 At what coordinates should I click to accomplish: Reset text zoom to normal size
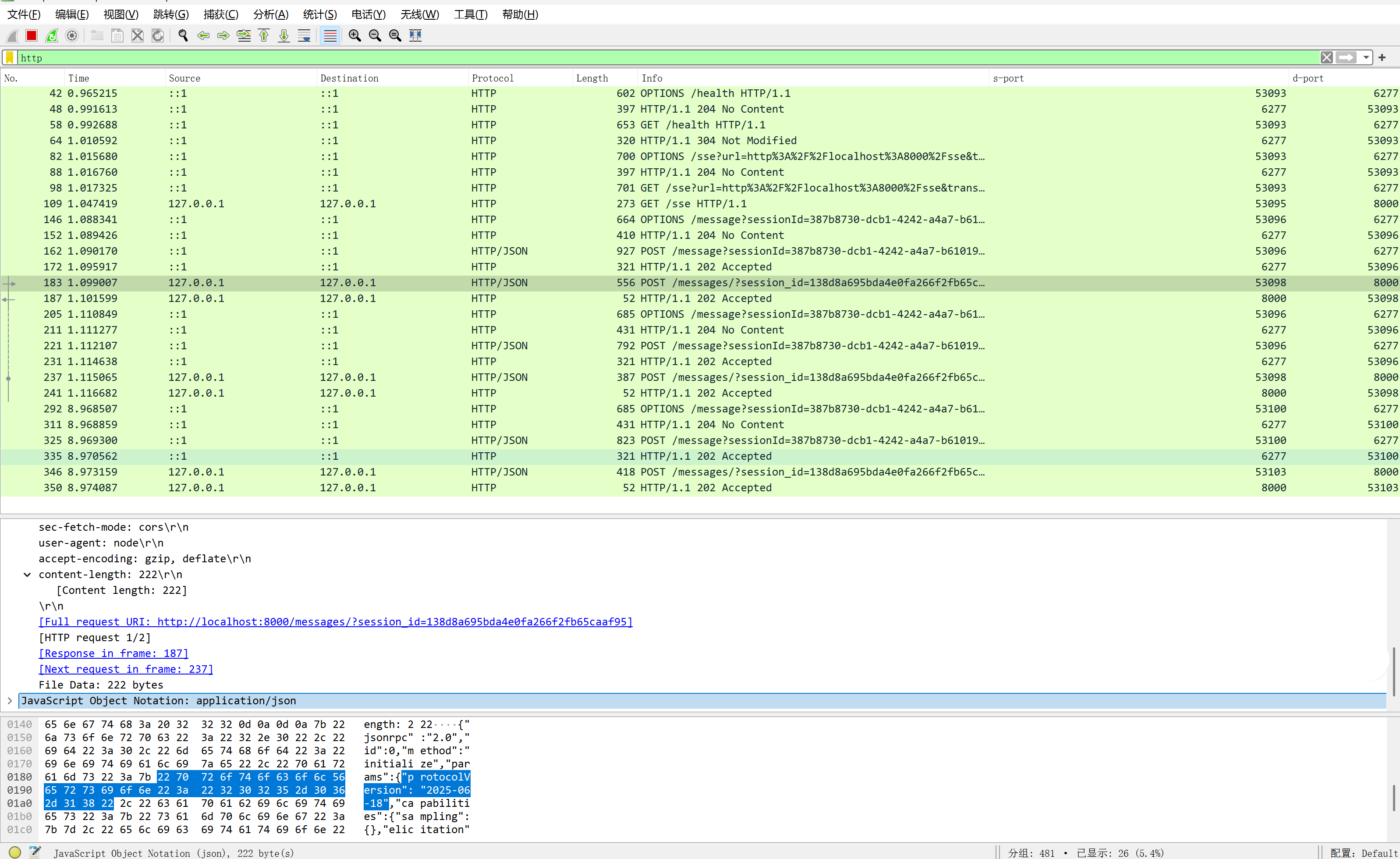click(395, 36)
